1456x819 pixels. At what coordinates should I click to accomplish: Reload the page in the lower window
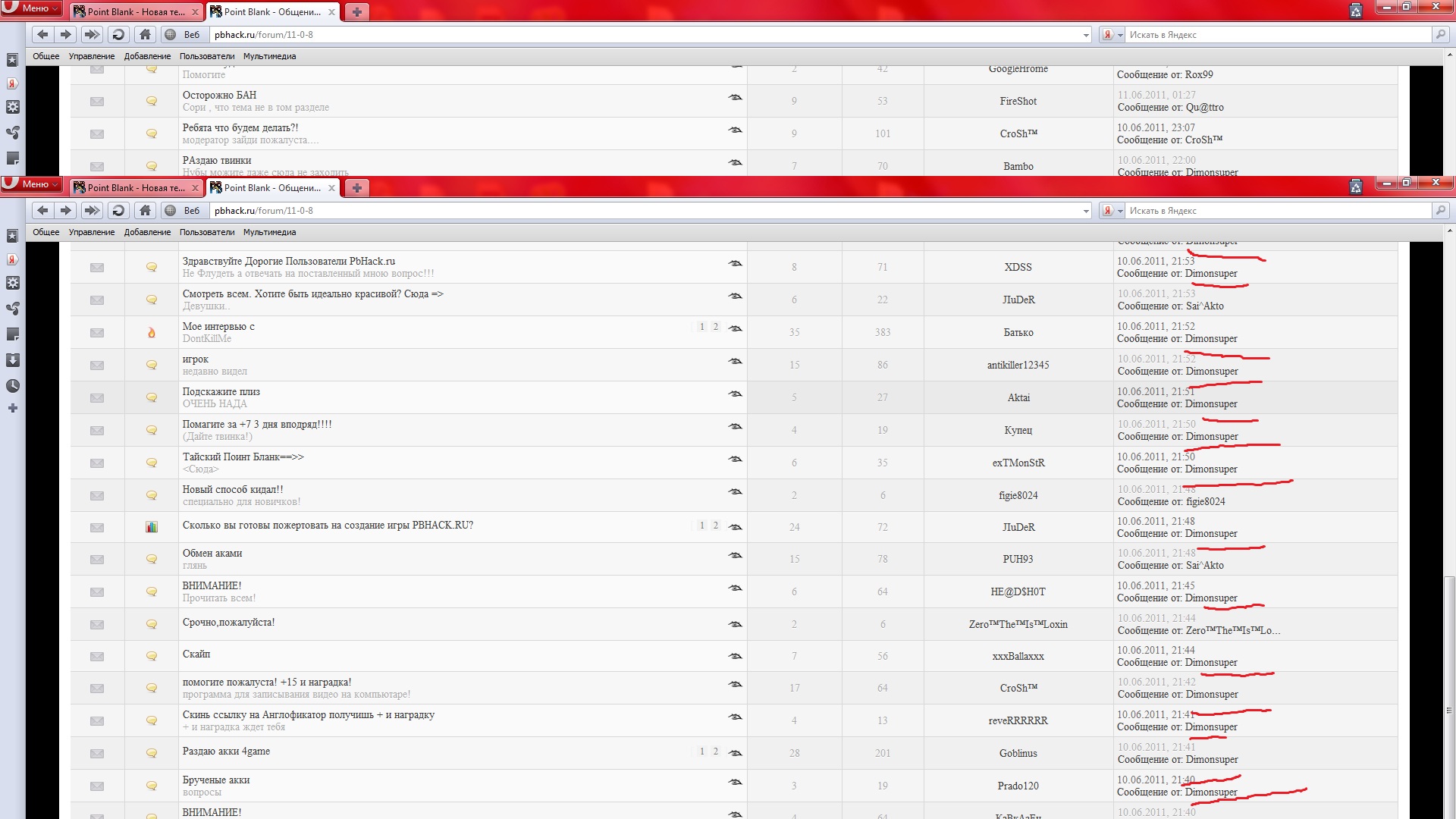pyautogui.click(x=118, y=210)
